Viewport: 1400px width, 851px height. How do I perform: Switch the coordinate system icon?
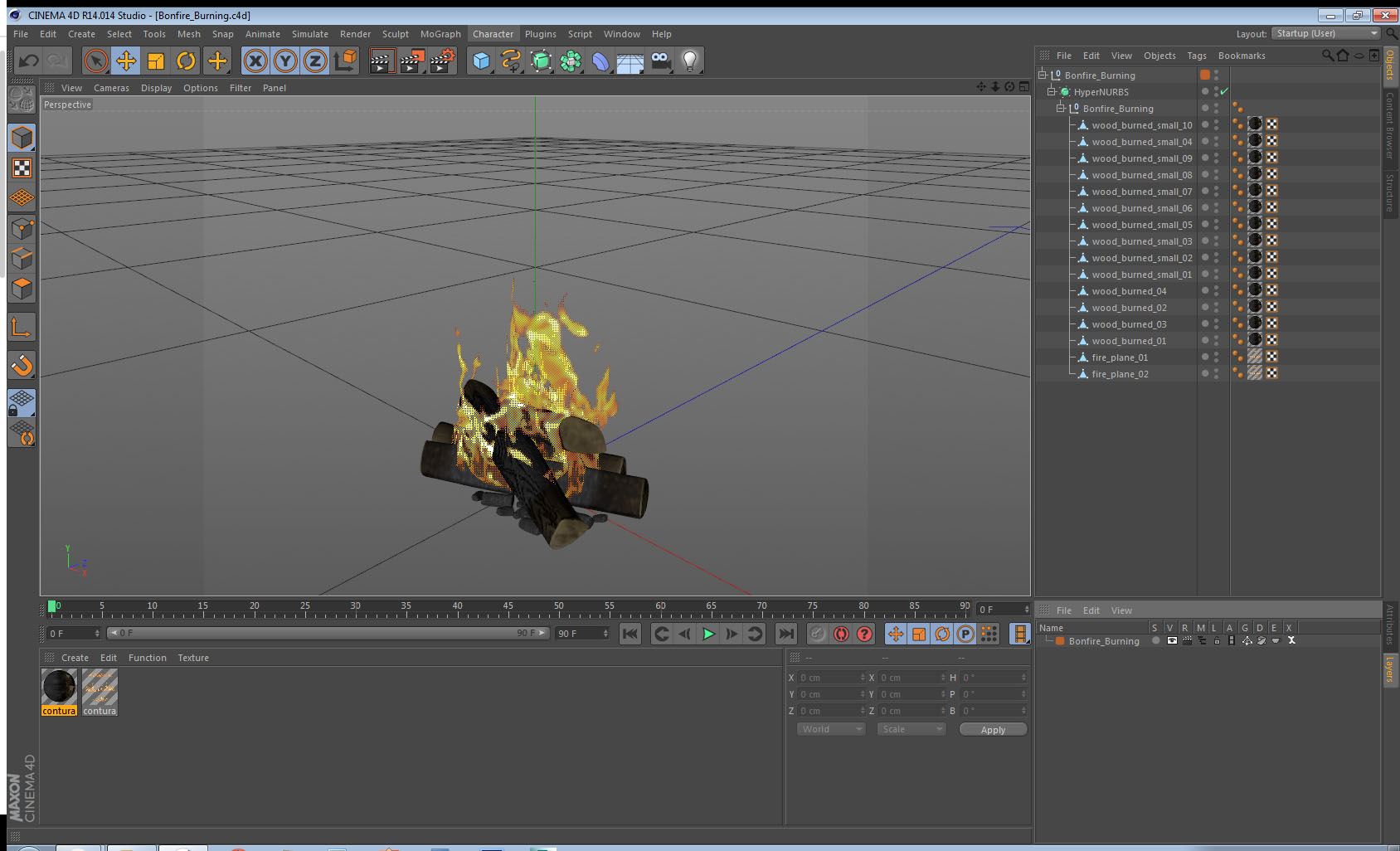[x=345, y=61]
